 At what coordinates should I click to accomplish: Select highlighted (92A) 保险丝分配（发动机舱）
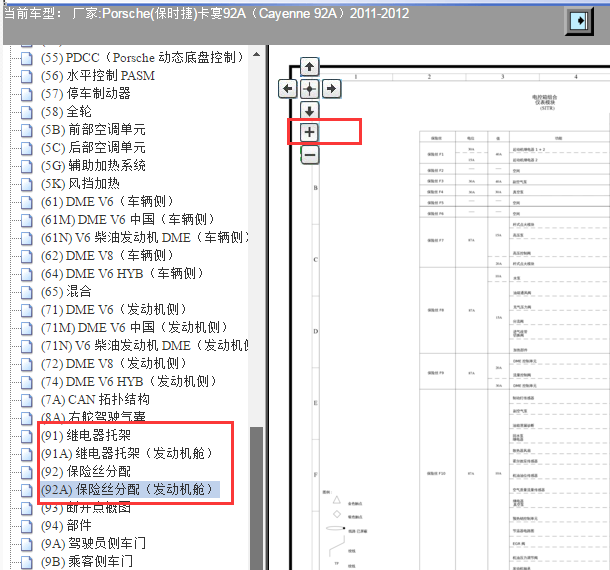click(x=130, y=489)
